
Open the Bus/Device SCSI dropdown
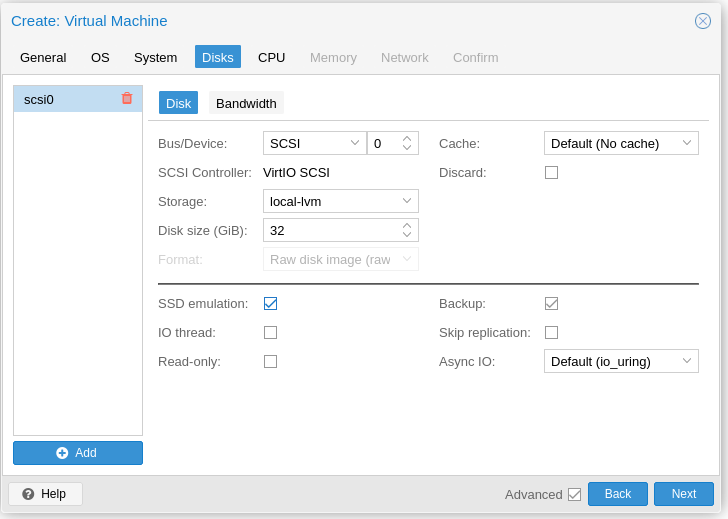pyautogui.click(x=315, y=143)
